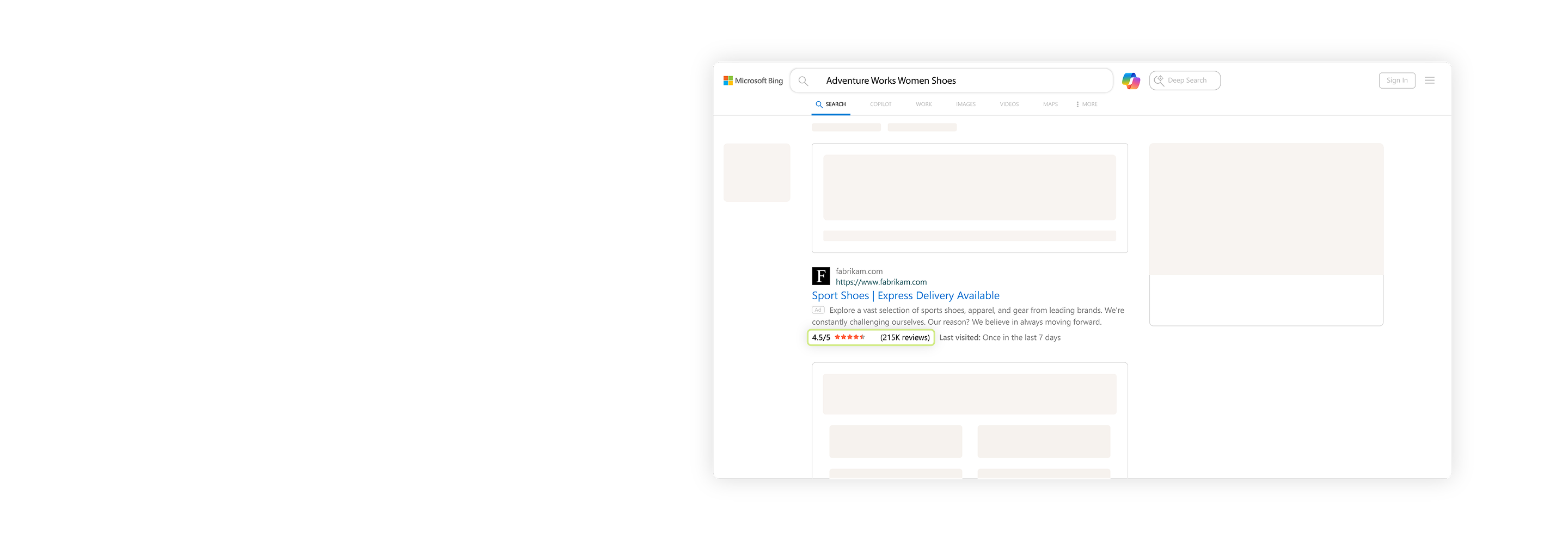Expand the More search categories menu
The height and width of the screenshot is (544, 1568).
click(1087, 104)
